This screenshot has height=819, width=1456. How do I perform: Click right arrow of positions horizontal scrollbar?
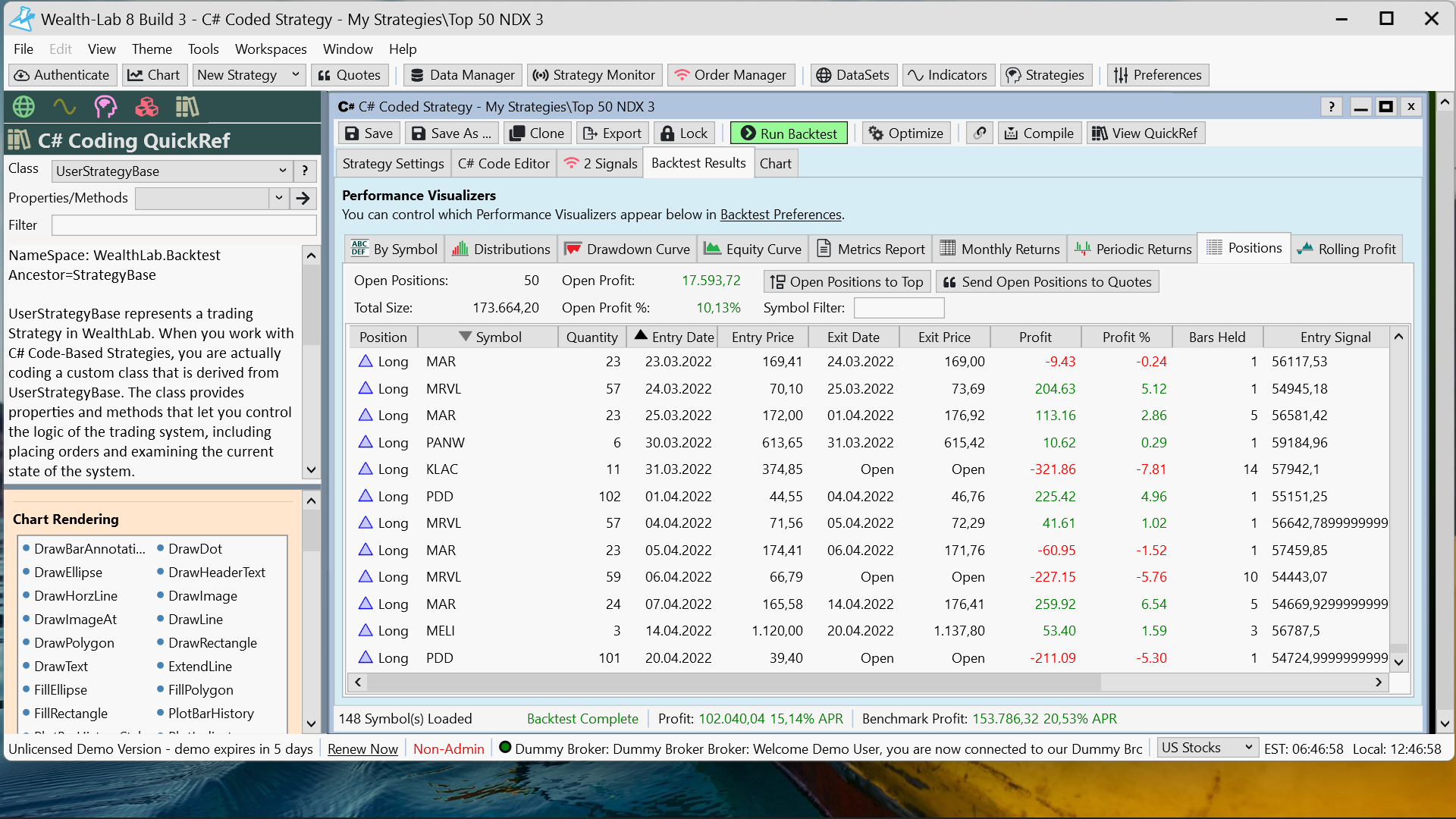pos(1379,682)
